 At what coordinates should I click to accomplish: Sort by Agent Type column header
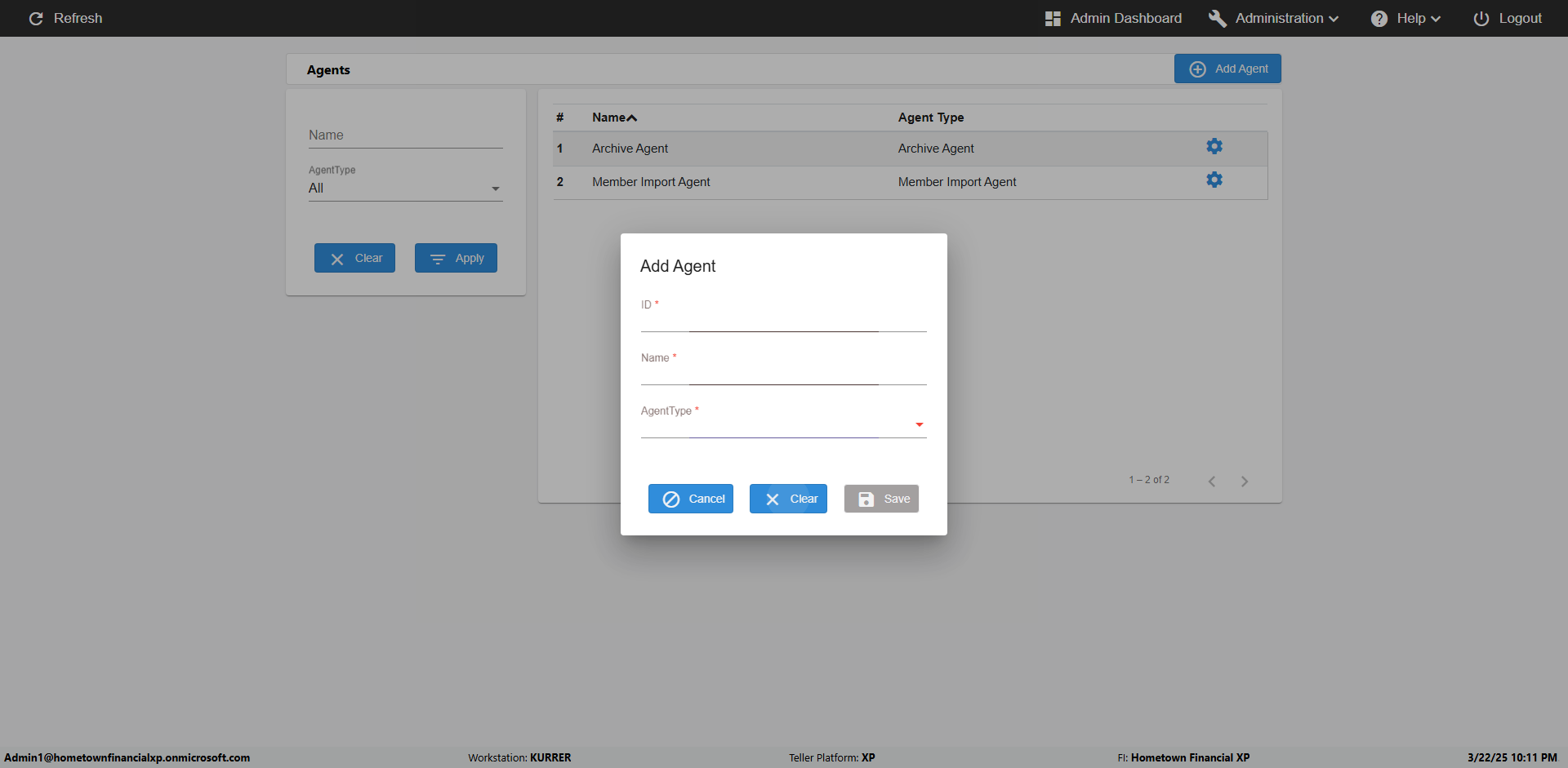pos(931,118)
